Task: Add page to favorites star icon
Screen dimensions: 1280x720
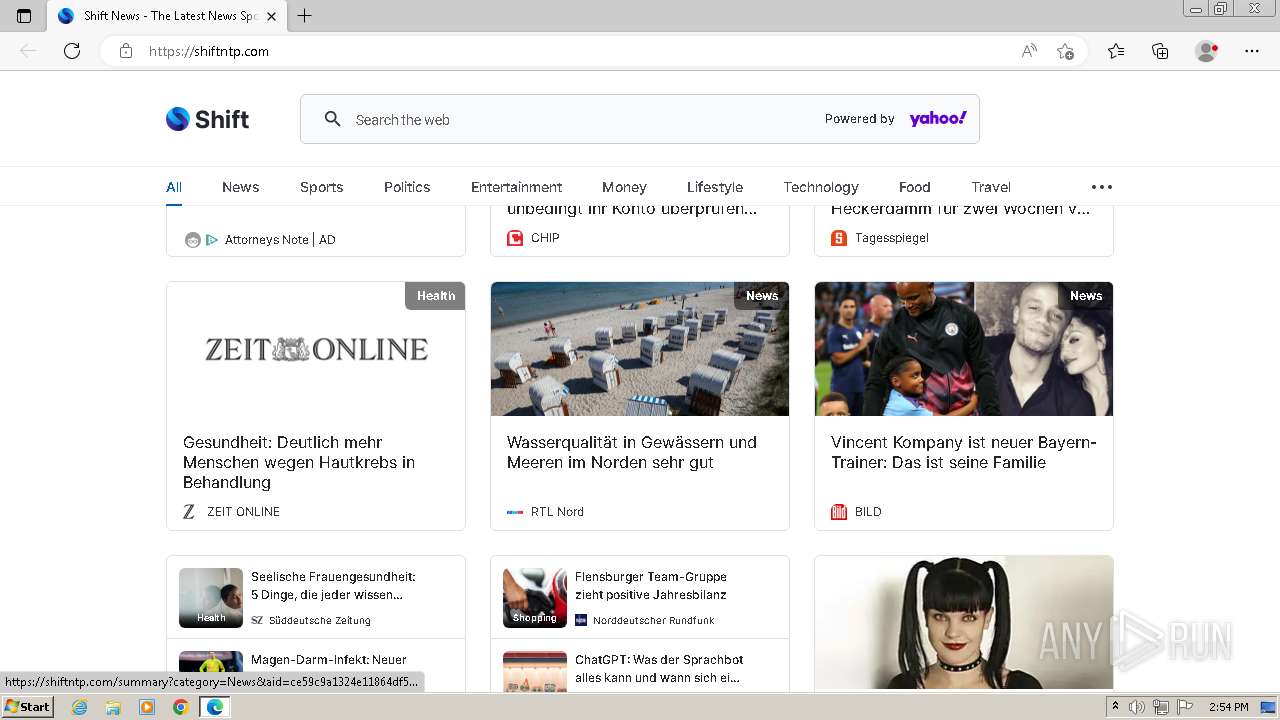Action: coord(1066,51)
